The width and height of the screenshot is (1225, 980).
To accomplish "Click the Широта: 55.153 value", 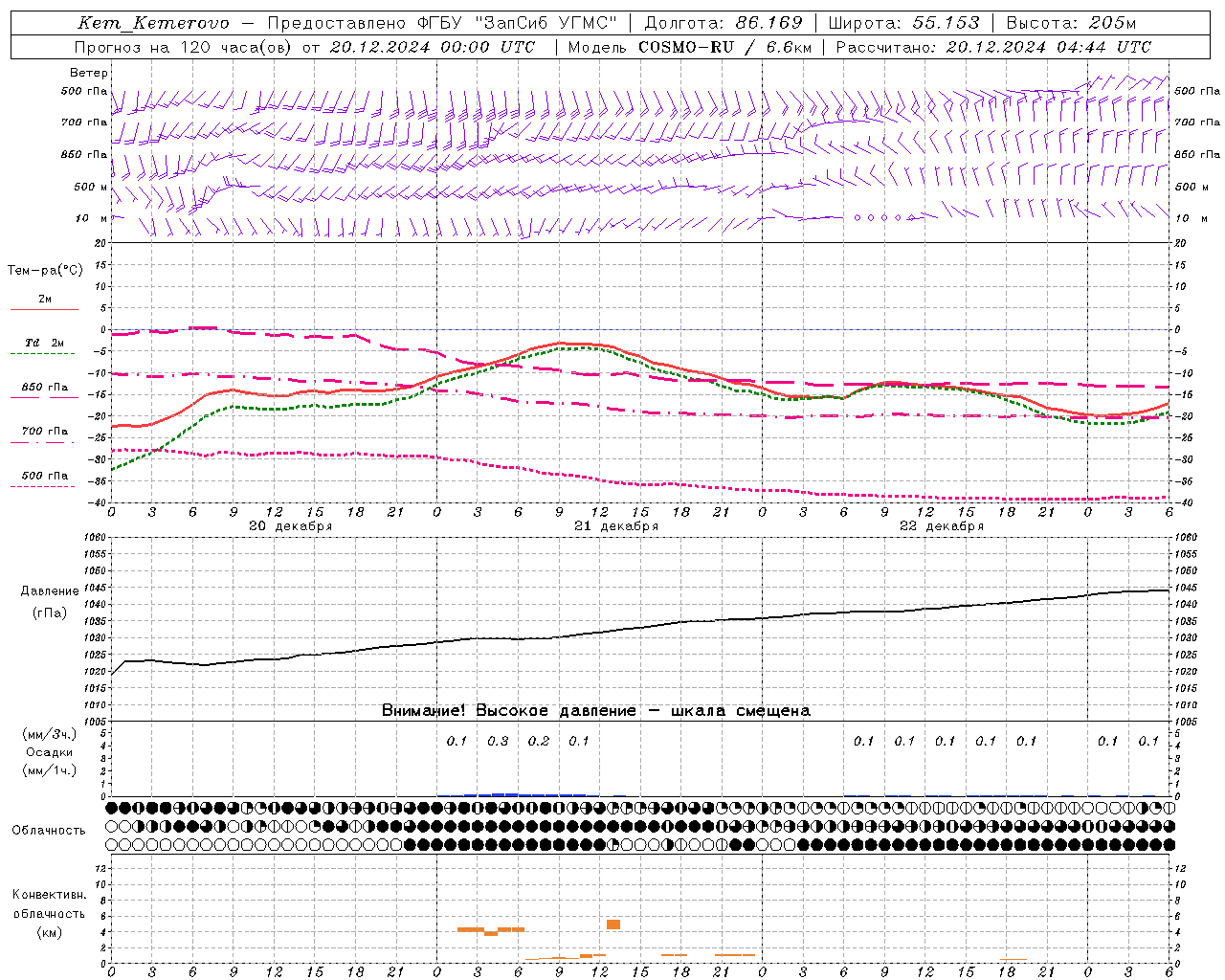I will 904,23.
